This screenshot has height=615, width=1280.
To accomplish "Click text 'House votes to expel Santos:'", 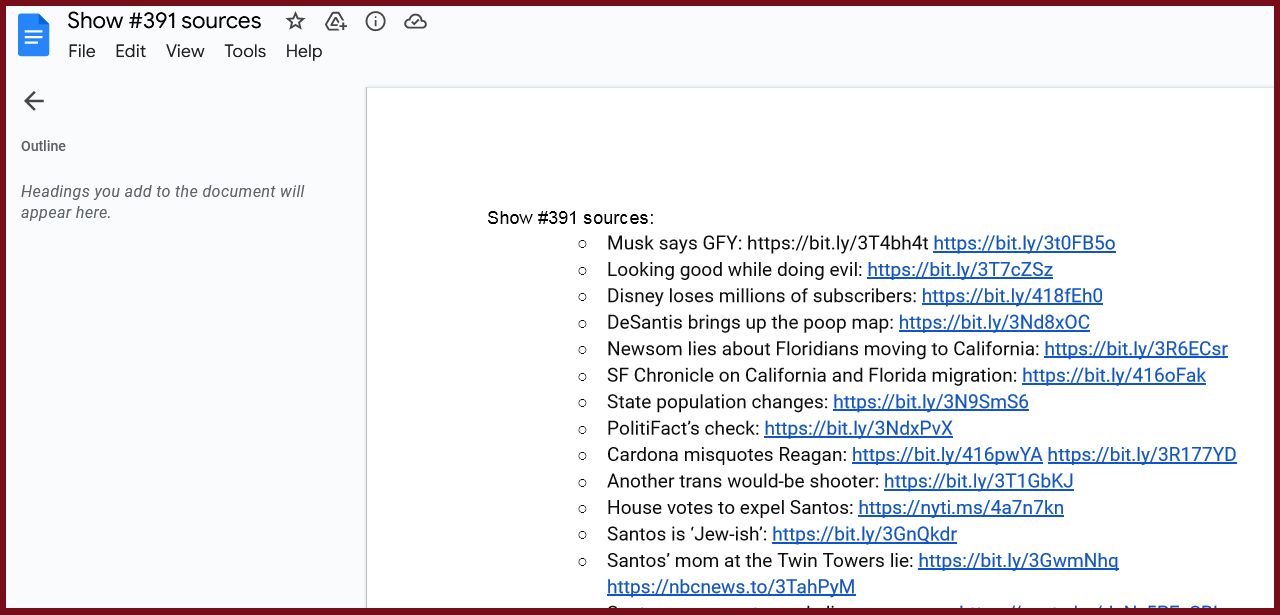I will coord(730,508).
